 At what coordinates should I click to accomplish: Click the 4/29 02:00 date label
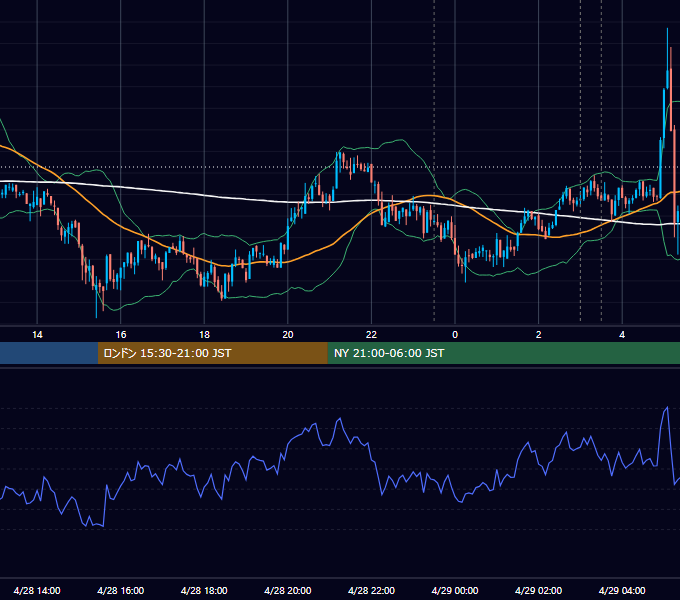point(539,590)
